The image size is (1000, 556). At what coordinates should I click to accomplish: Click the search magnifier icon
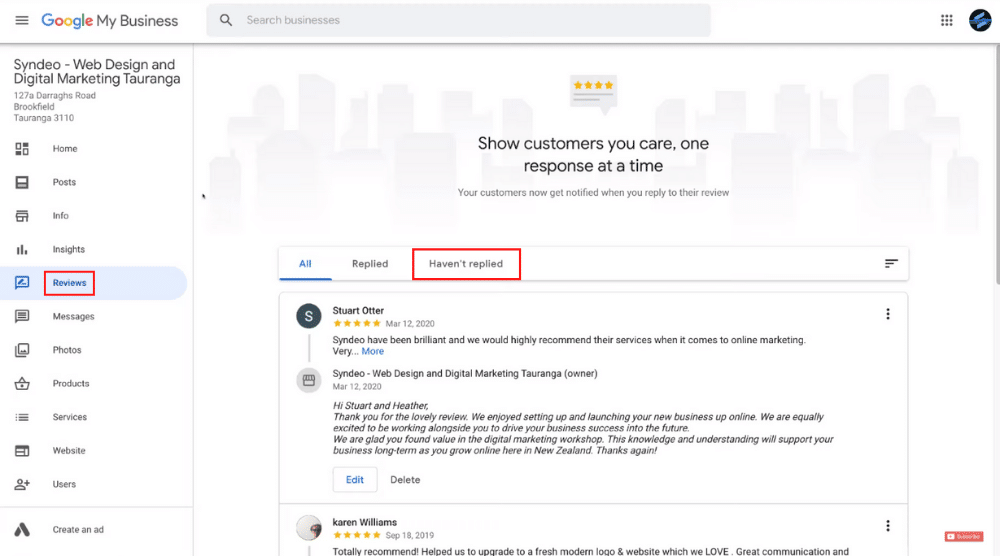226,20
